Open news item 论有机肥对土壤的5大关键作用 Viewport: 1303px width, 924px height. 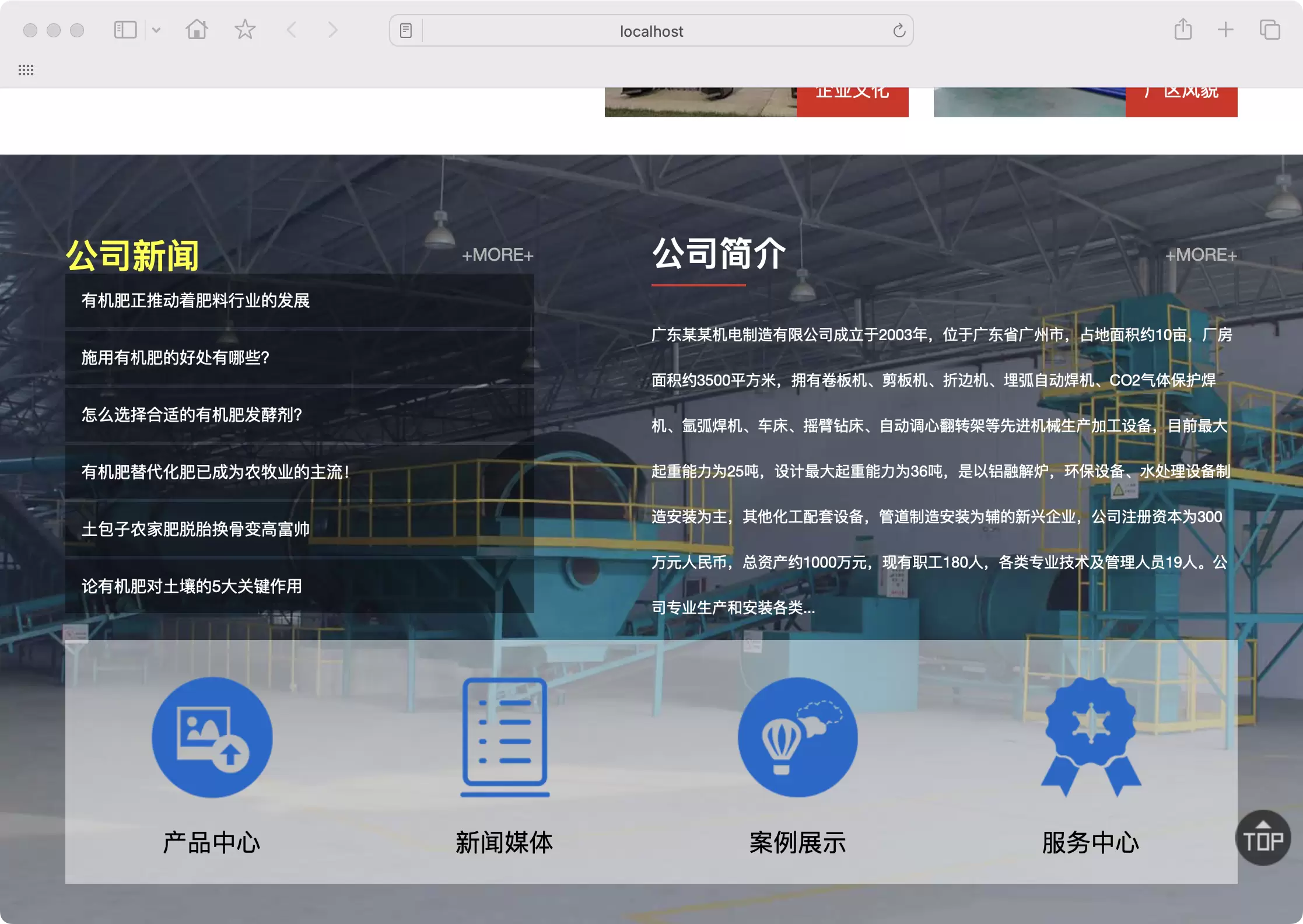[300, 586]
